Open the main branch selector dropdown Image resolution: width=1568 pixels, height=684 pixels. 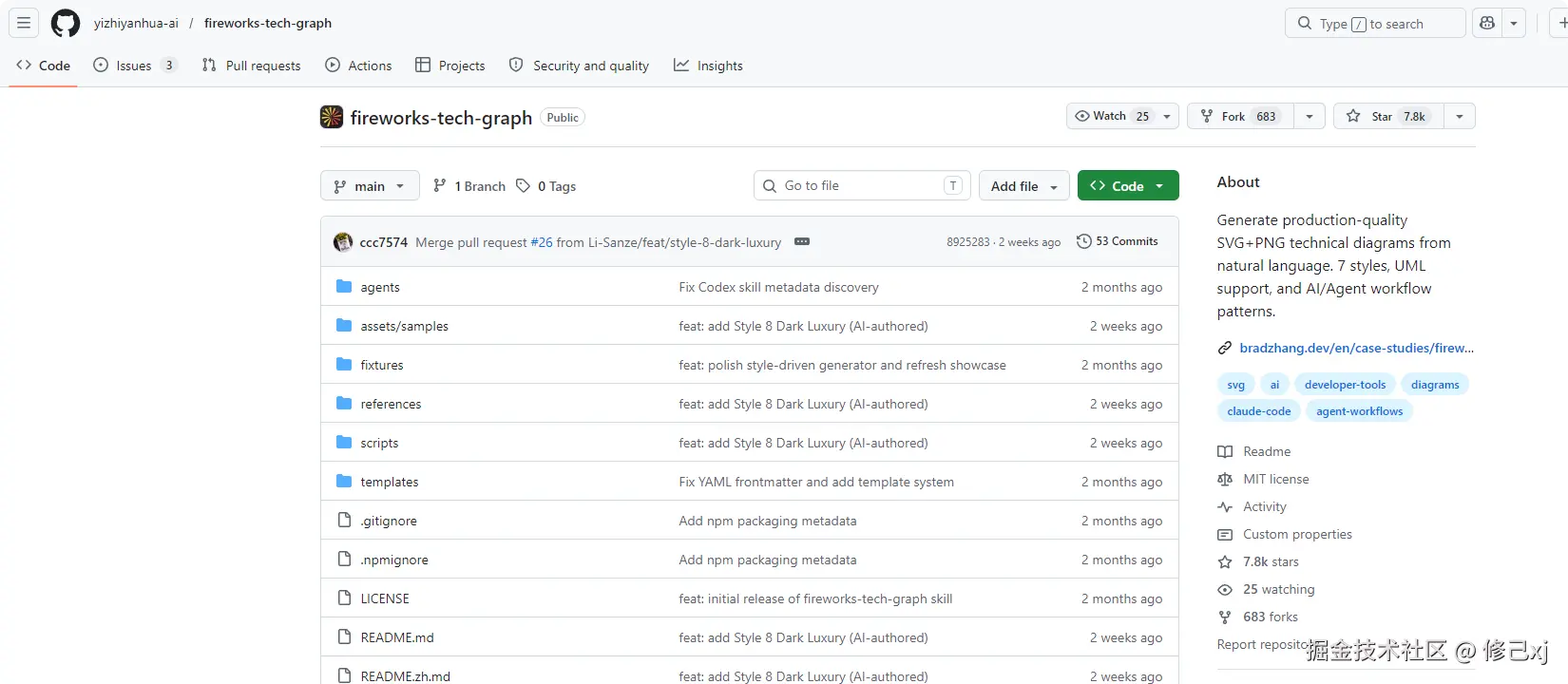pos(370,186)
